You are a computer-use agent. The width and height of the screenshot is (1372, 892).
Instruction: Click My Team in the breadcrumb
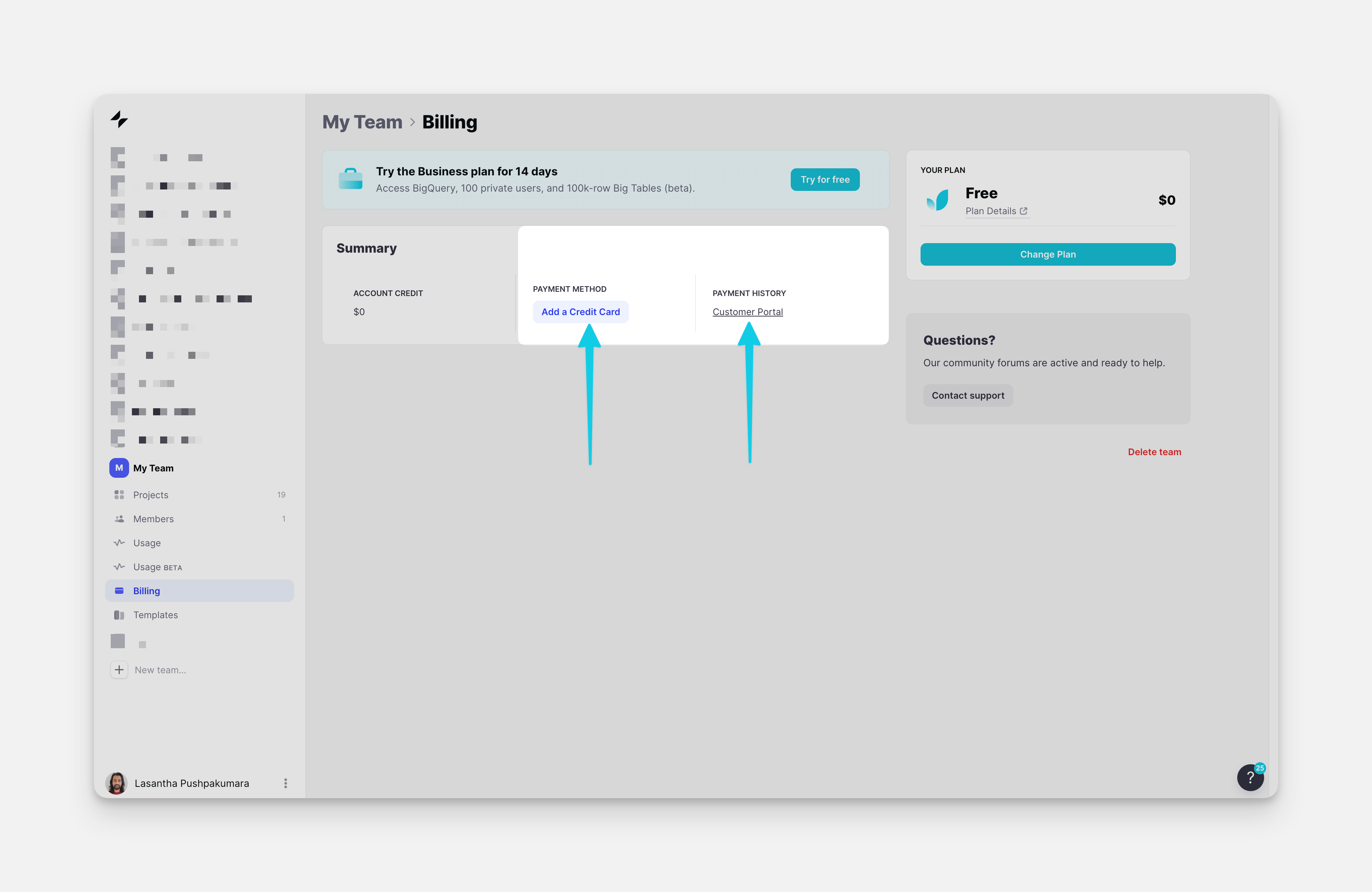point(362,122)
